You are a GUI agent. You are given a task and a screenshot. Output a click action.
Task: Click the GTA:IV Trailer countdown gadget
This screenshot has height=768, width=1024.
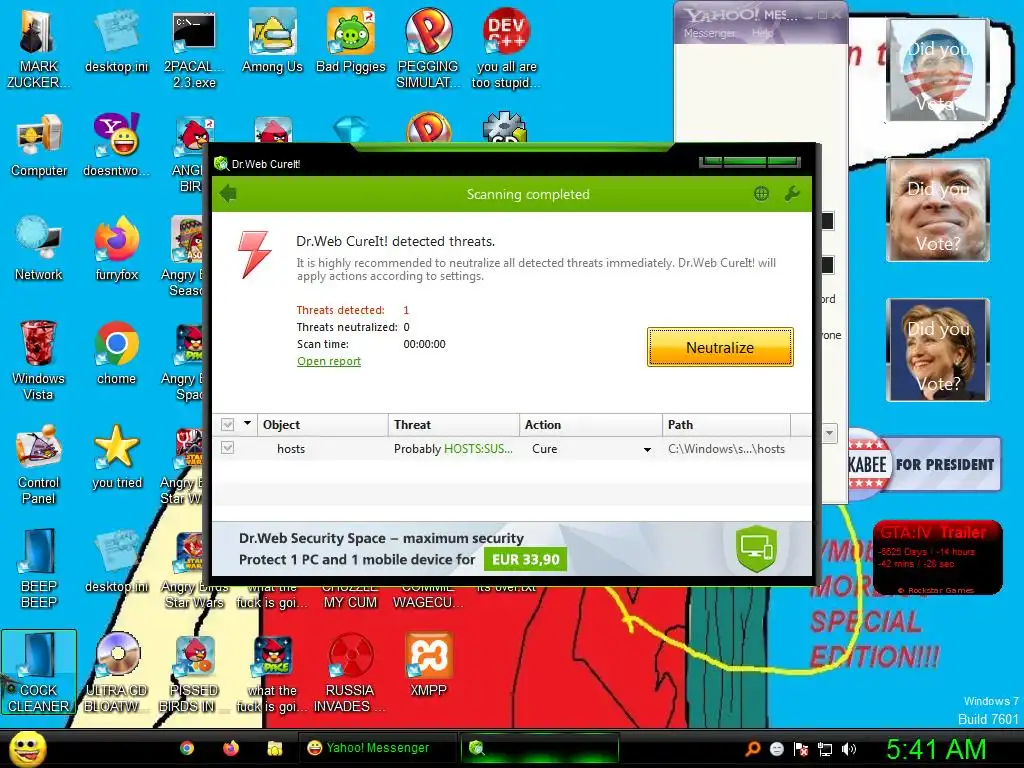tap(937, 557)
